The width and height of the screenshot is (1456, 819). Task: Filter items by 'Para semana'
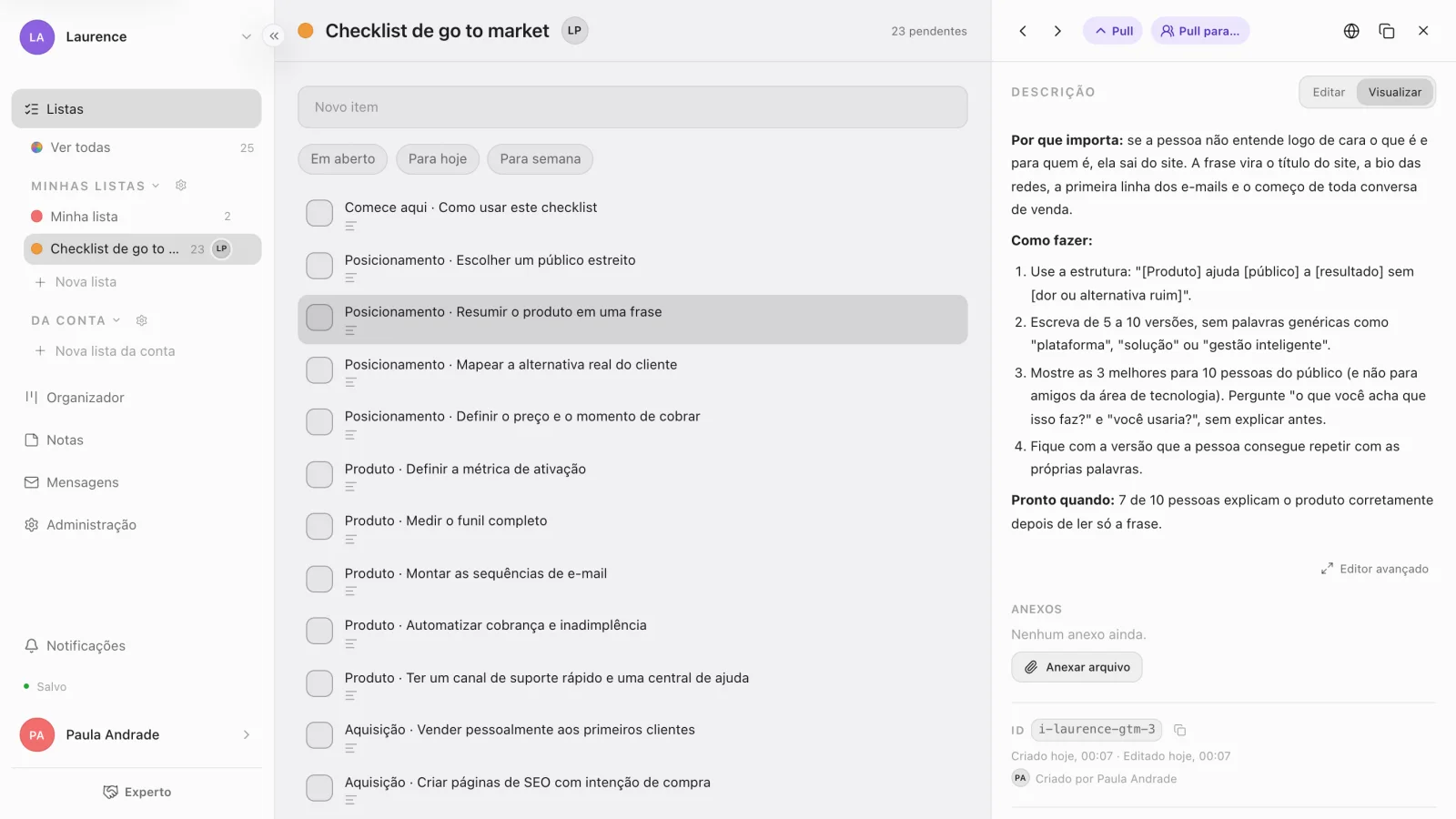click(x=541, y=159)
